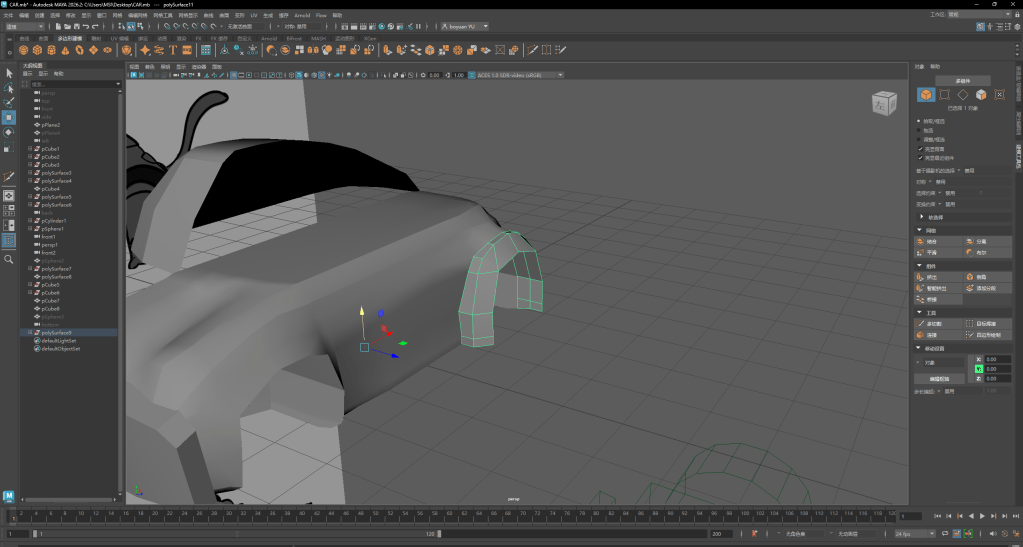The image size is (1023, 547).
Task: Select the arrow Select tool in the toolbox
Action: point(8,73)
